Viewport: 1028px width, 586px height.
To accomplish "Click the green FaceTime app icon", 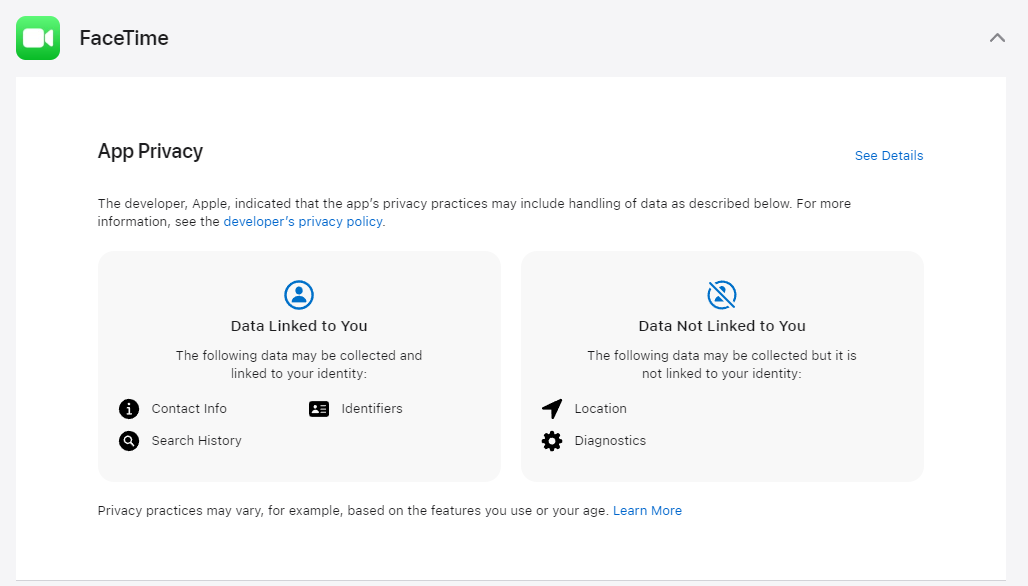I will click(x=38, y=38).
